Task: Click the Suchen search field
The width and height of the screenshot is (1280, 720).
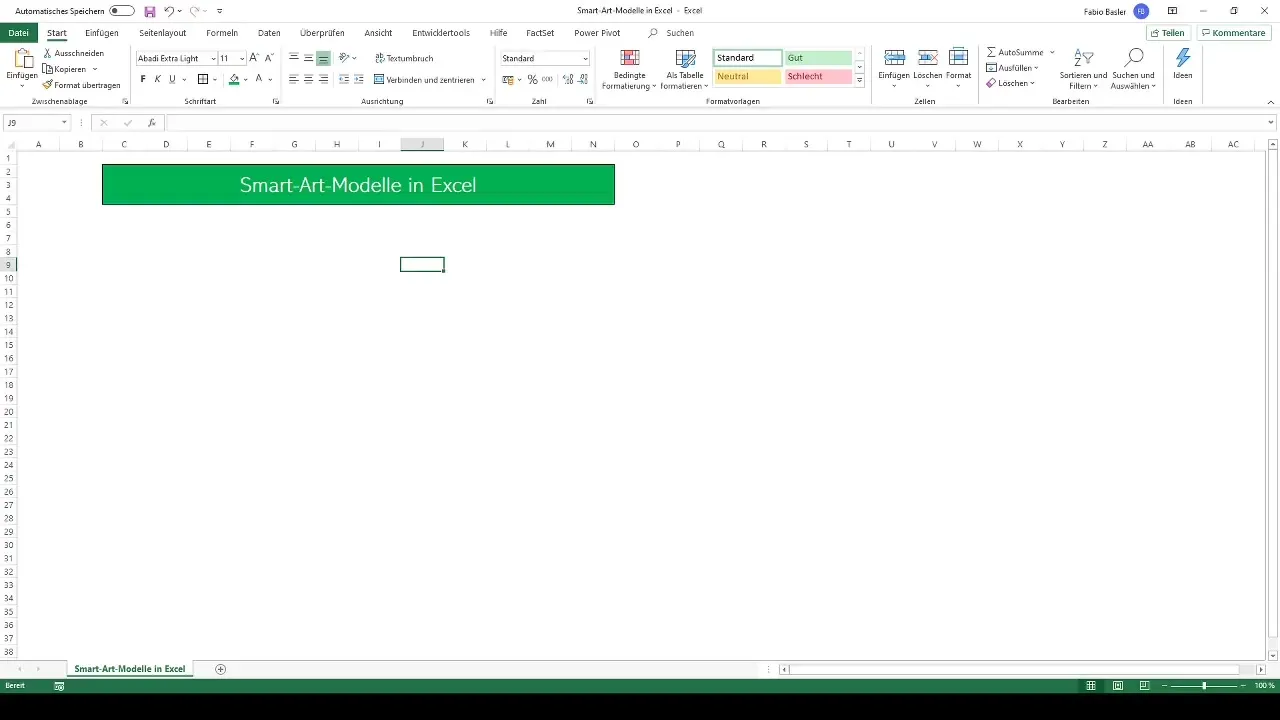Action: pos(680,33)
